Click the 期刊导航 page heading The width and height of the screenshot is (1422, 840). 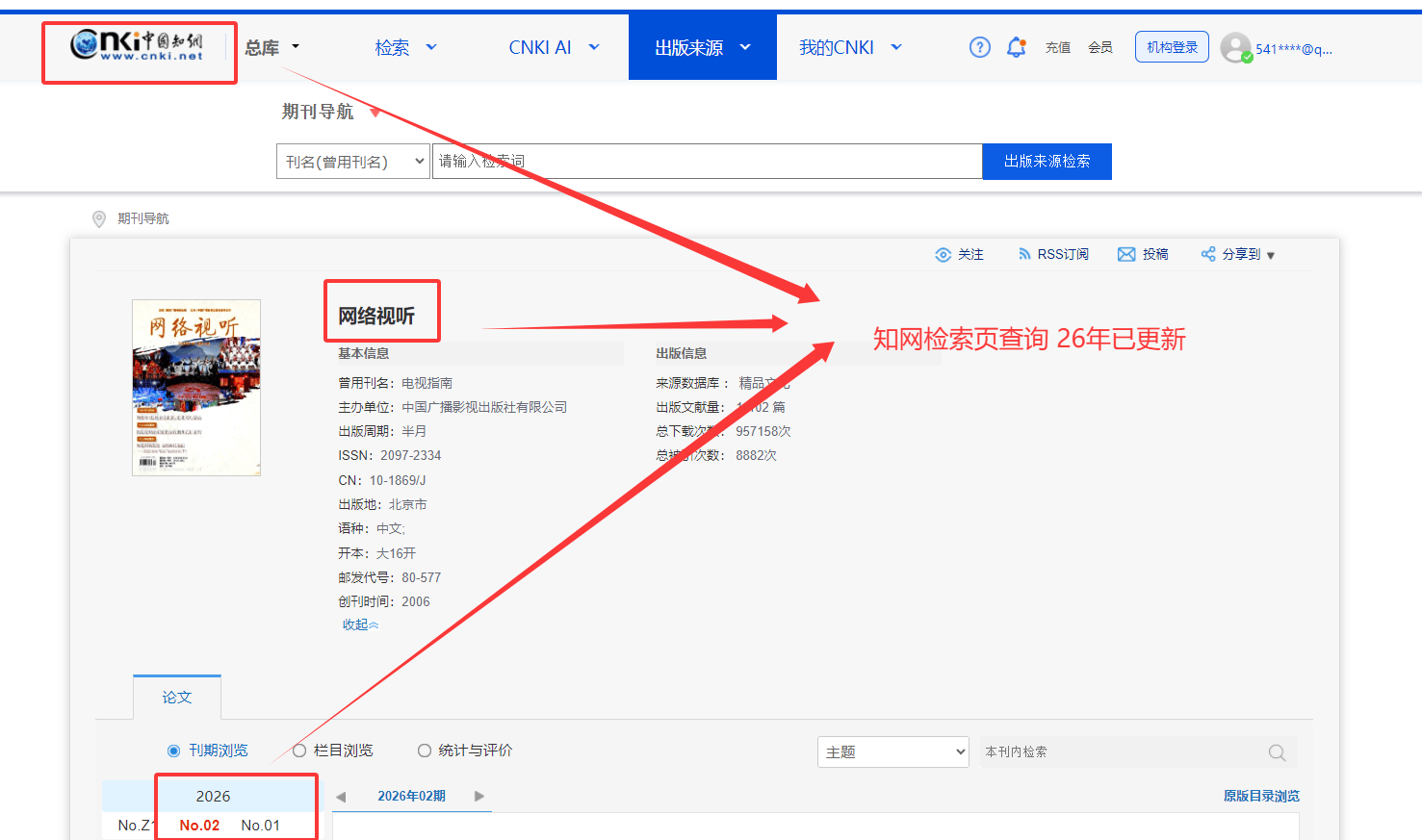click(318, 113)
